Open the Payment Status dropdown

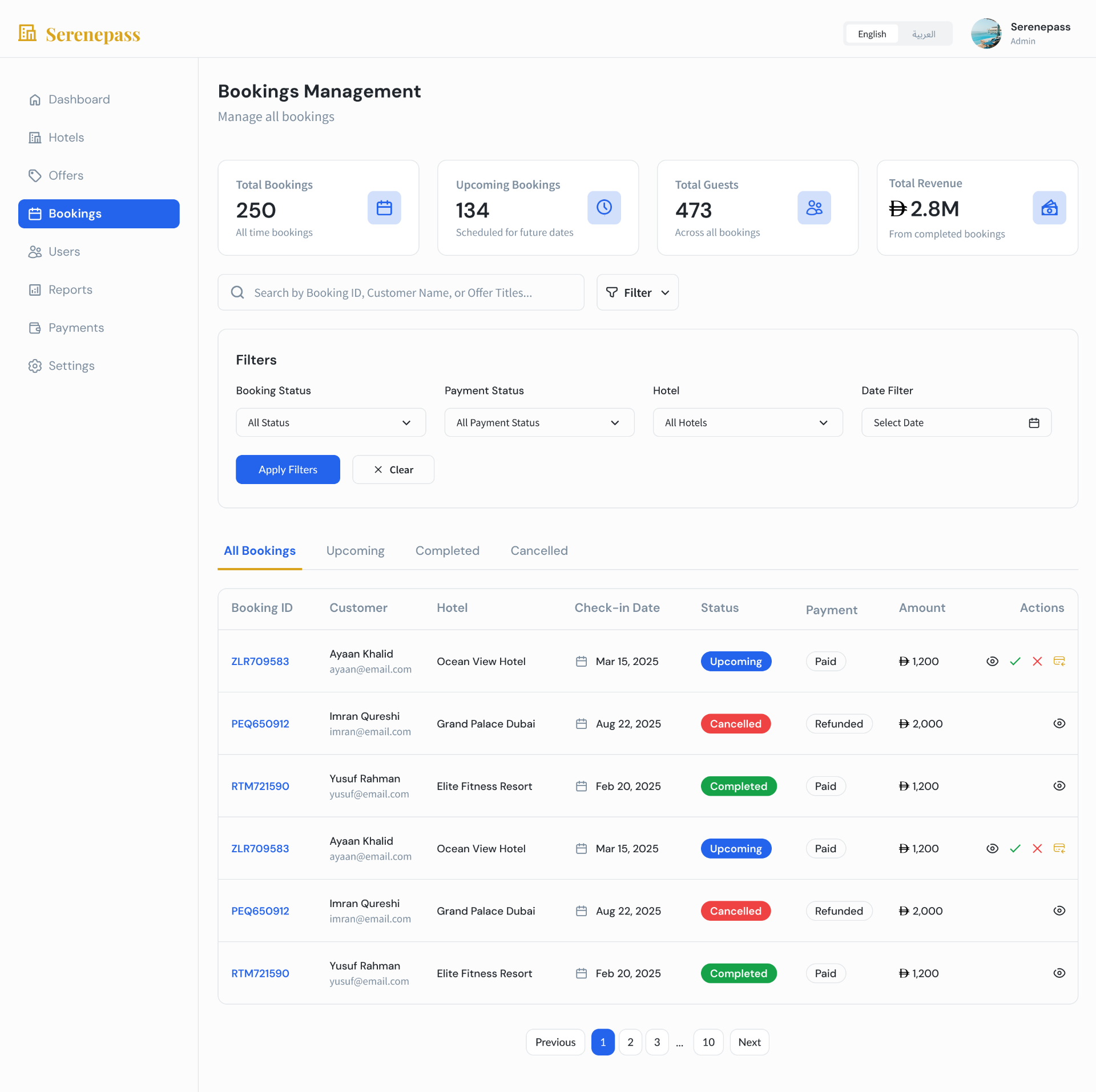click(539, 422)
